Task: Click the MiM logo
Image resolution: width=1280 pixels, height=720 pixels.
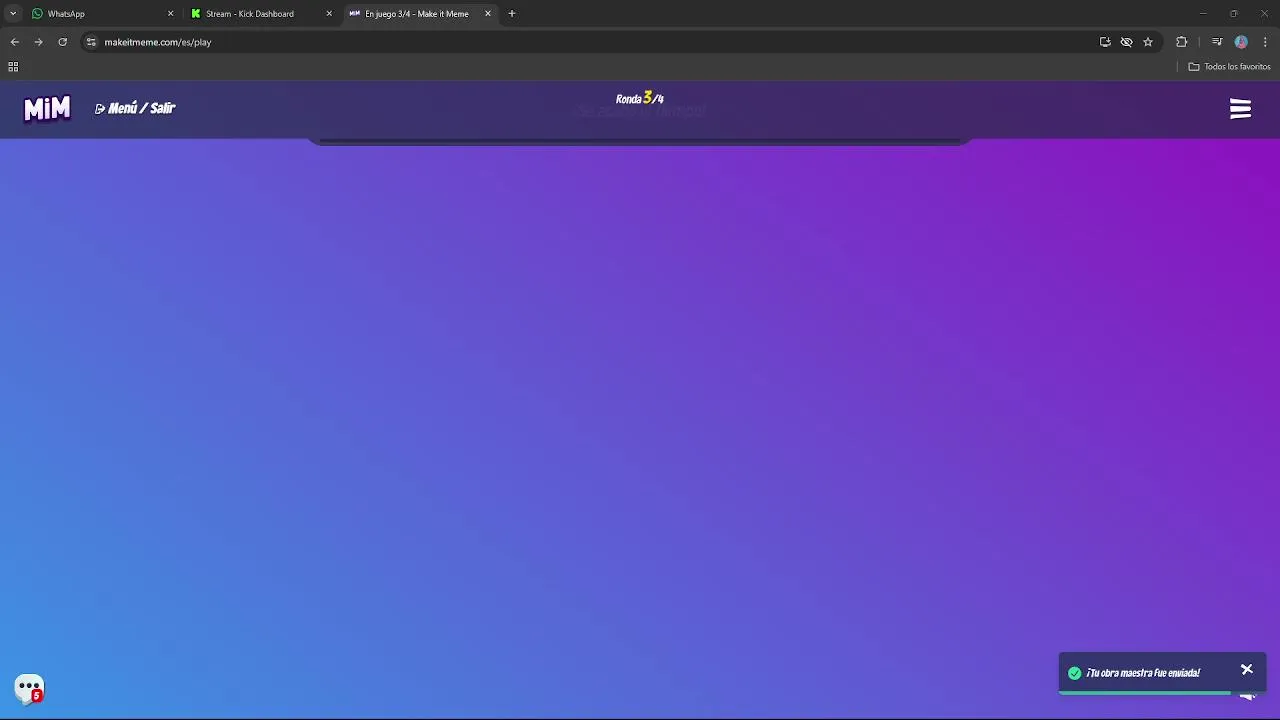Action: [47, 108]
